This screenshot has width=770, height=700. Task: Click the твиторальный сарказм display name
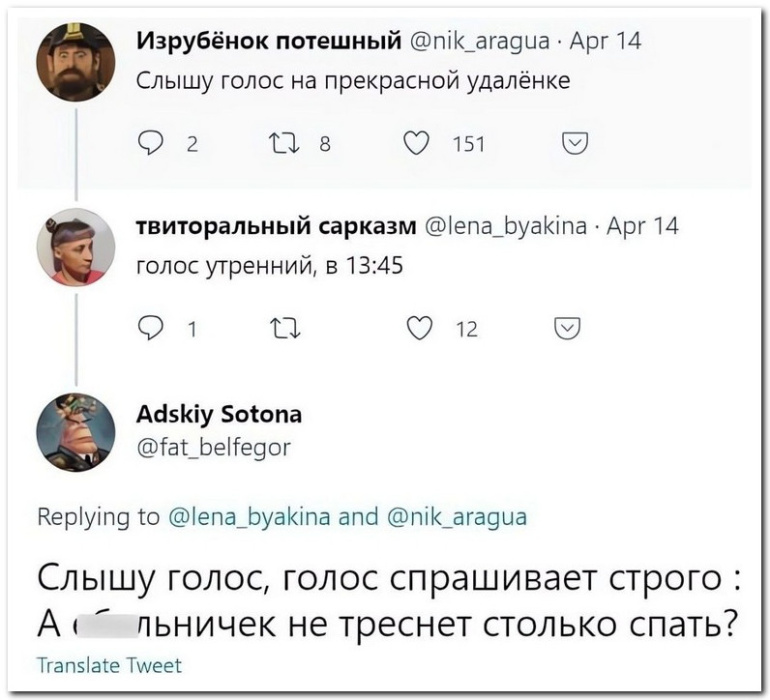coord(276,227)
